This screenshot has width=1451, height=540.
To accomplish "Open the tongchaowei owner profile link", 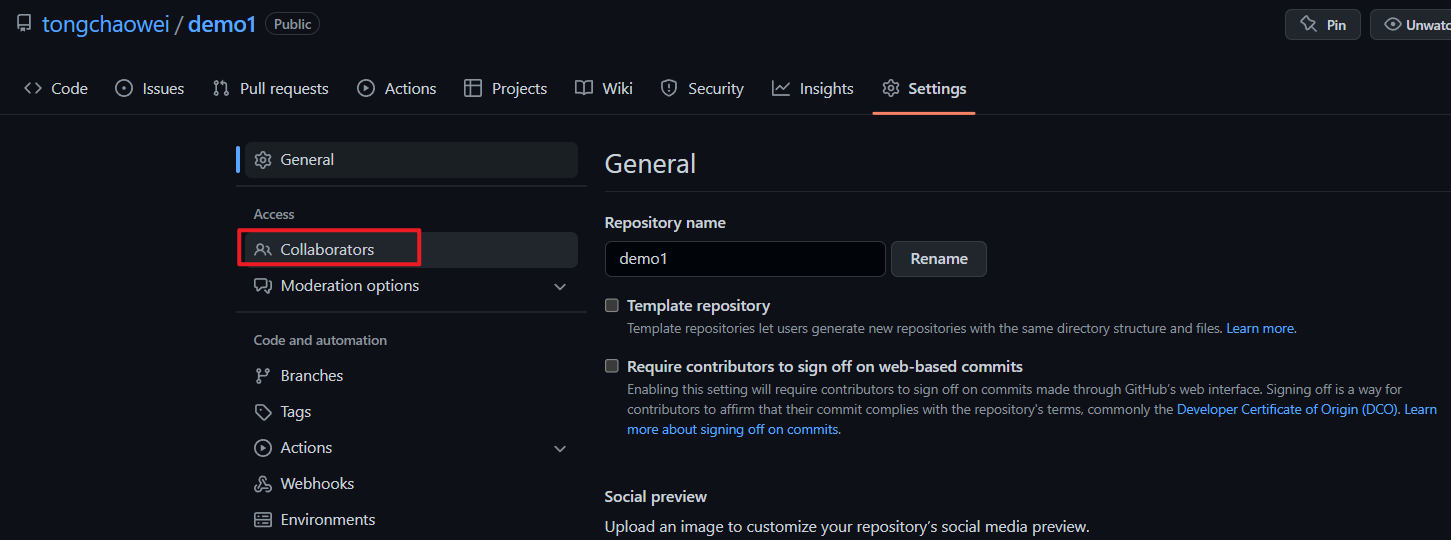I will coord(105,24).
